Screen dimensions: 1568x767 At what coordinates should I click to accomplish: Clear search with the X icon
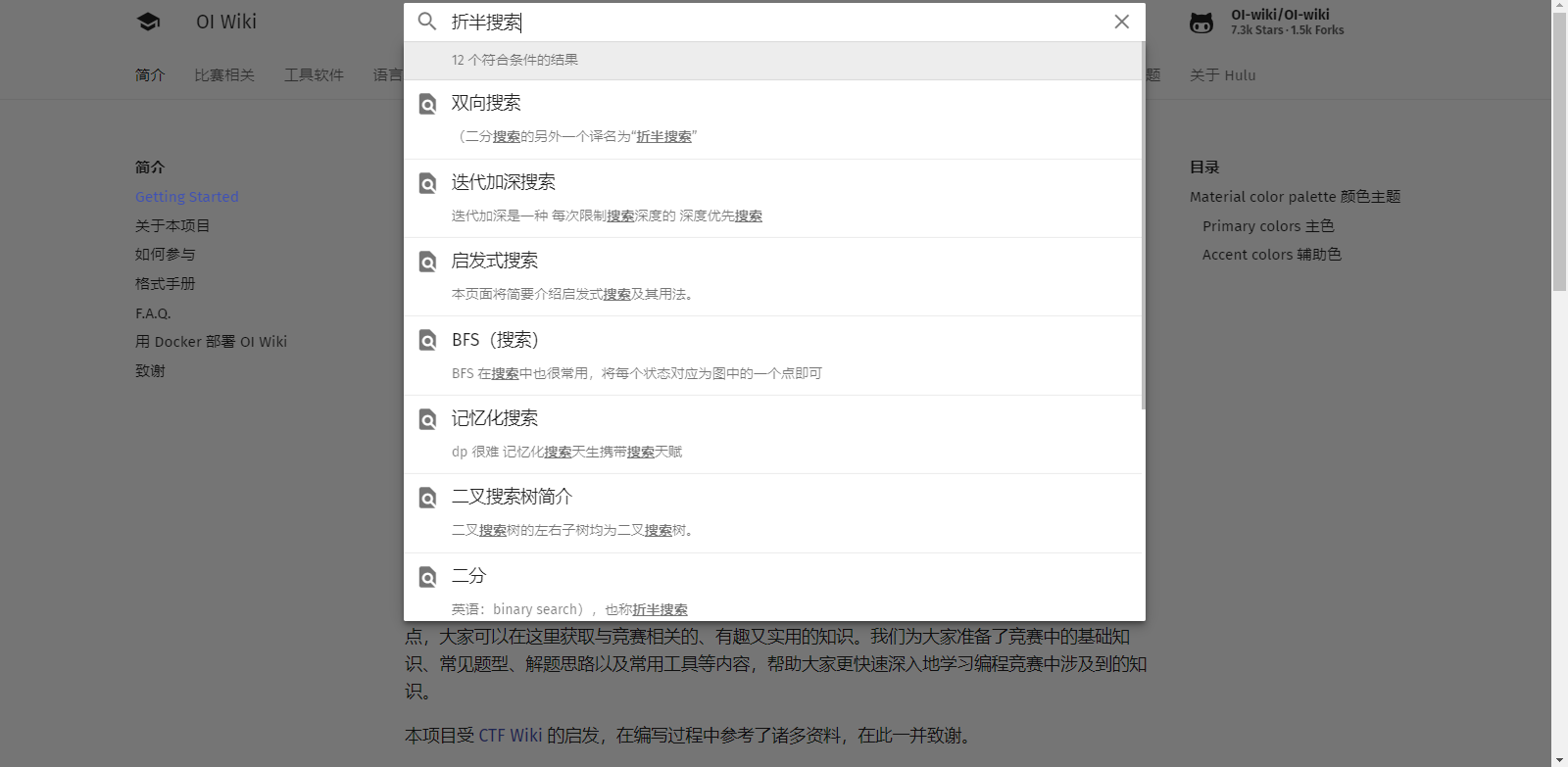coord(1122,22)
